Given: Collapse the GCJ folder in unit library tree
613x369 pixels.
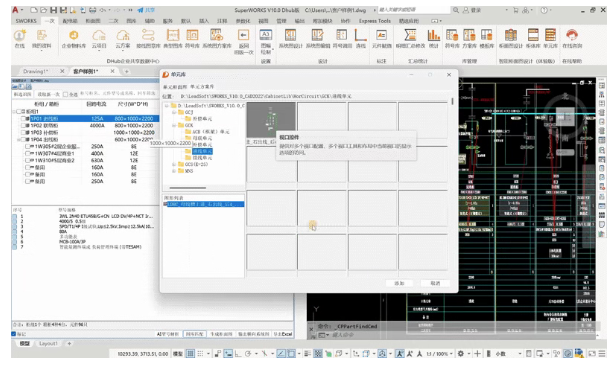Looking at the screenshot, I should tap(174, 112).
